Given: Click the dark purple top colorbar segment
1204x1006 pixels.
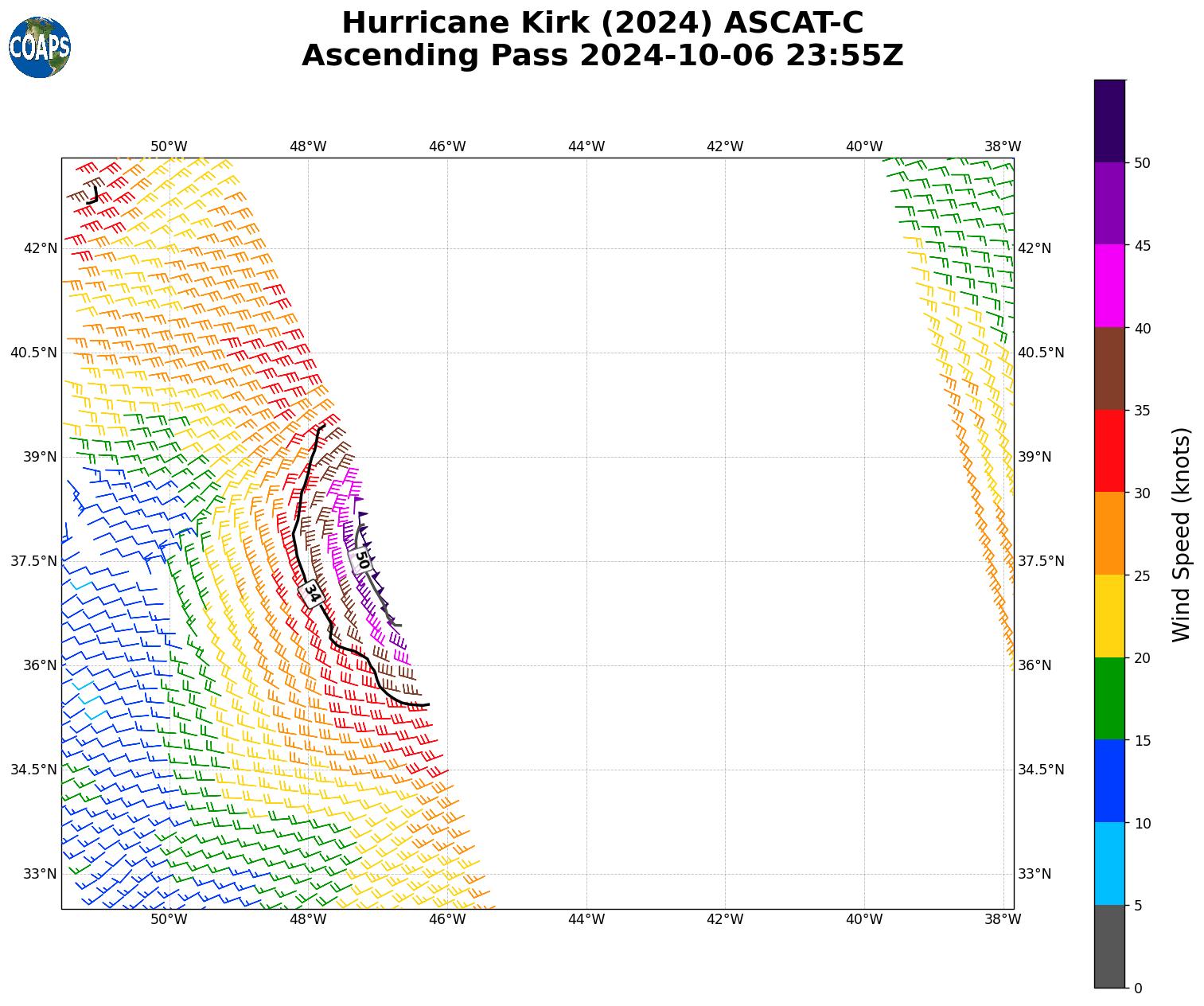Looking at the screenshot, I should (x=1109, y=121).
